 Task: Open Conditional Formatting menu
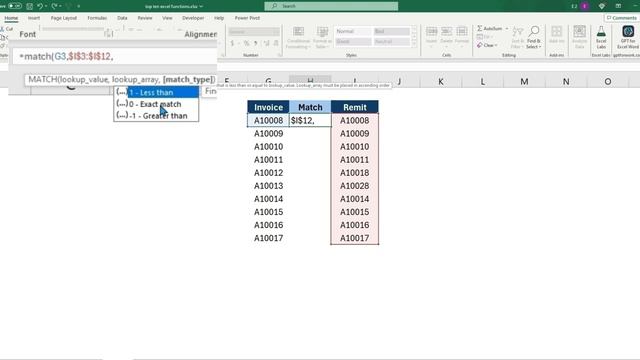click(x=298, y=38)
